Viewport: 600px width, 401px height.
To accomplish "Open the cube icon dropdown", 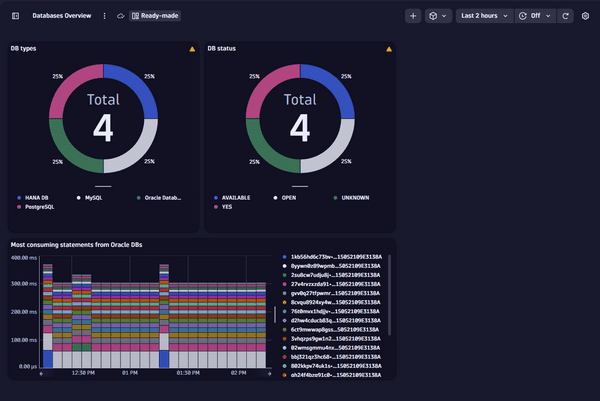I will [x=438, y=16].
